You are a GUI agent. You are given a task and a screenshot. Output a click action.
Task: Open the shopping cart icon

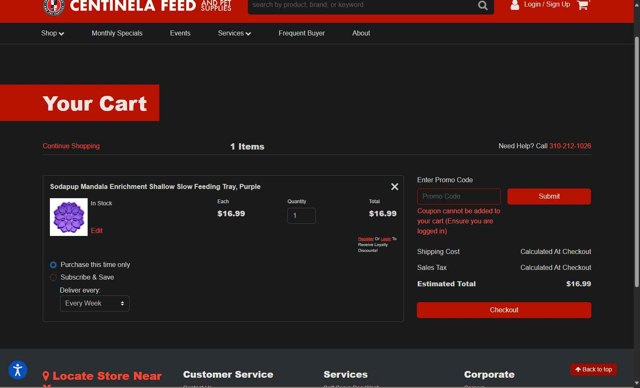point(583,5)
